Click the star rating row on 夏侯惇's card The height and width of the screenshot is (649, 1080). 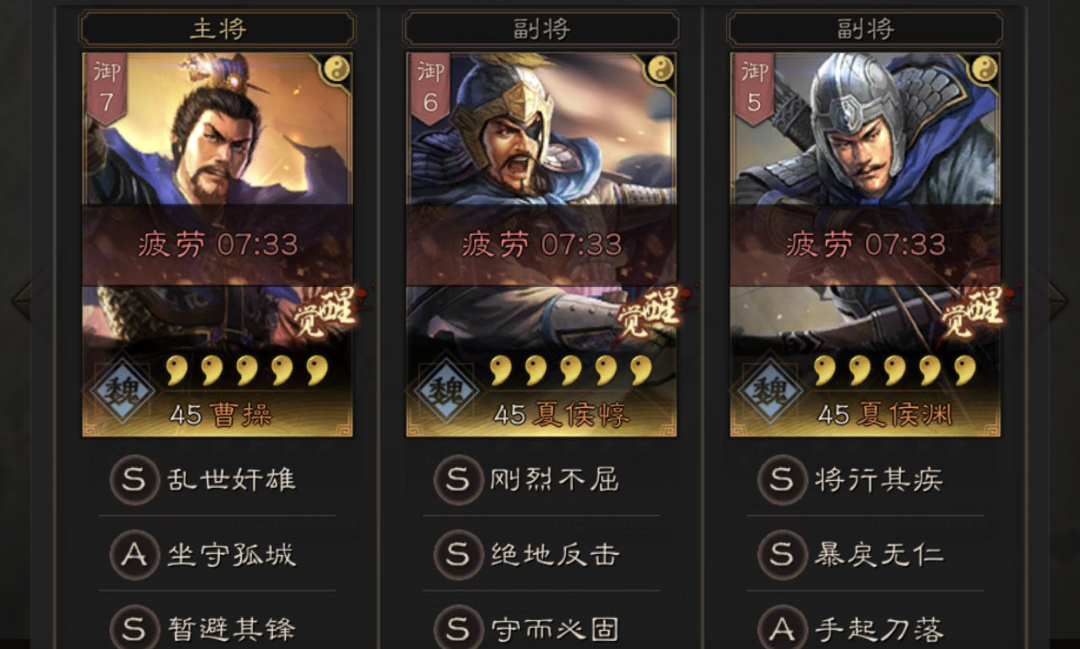pyautogui.click(x=571, y=370)
